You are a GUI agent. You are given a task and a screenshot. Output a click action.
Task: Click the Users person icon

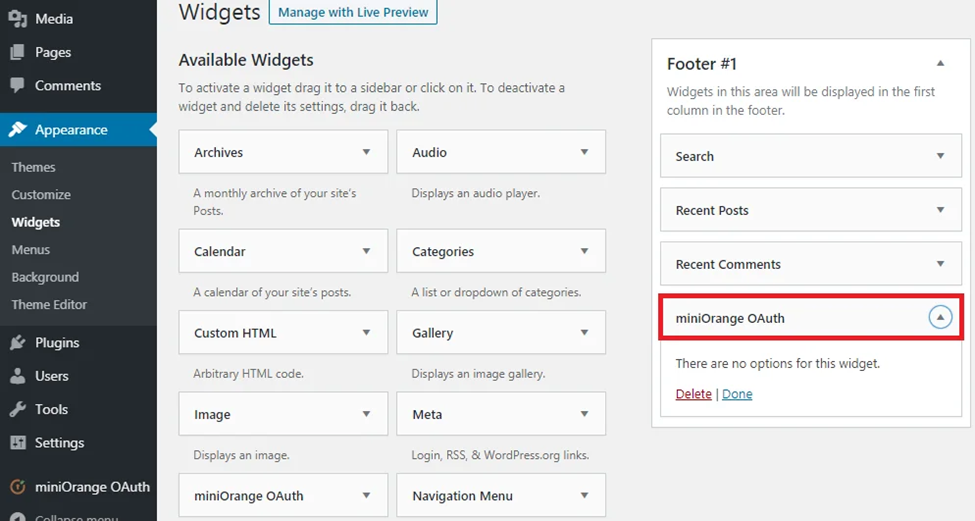click(18, 376)
